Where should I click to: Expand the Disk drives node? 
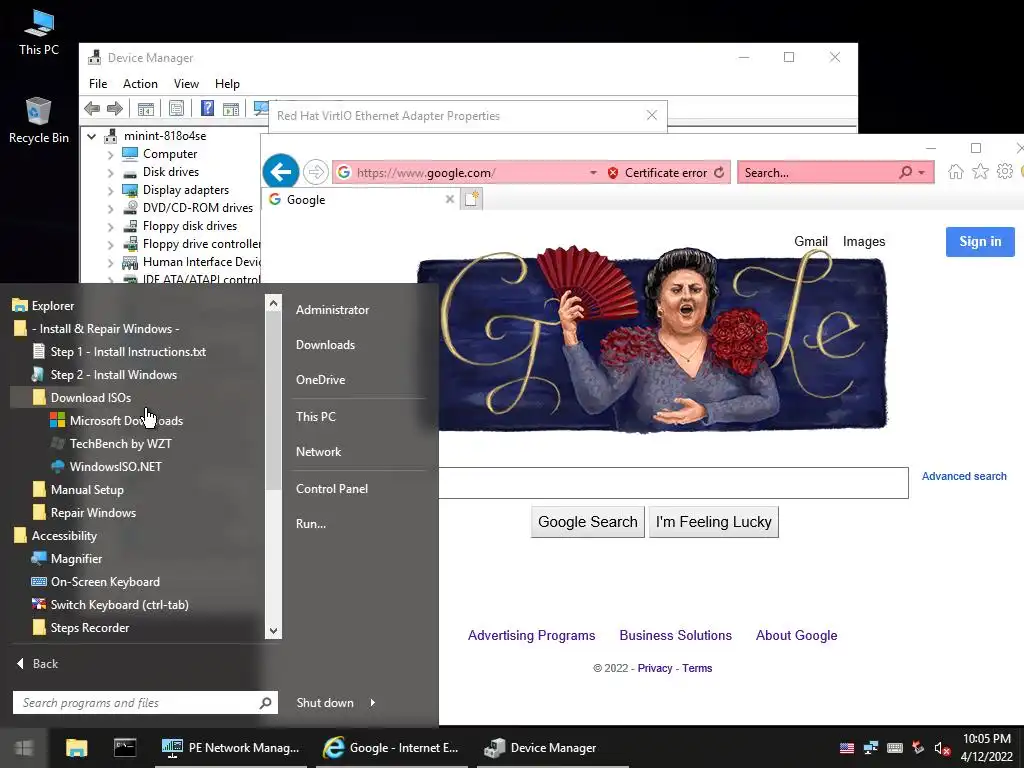click(x=110, y=173)
